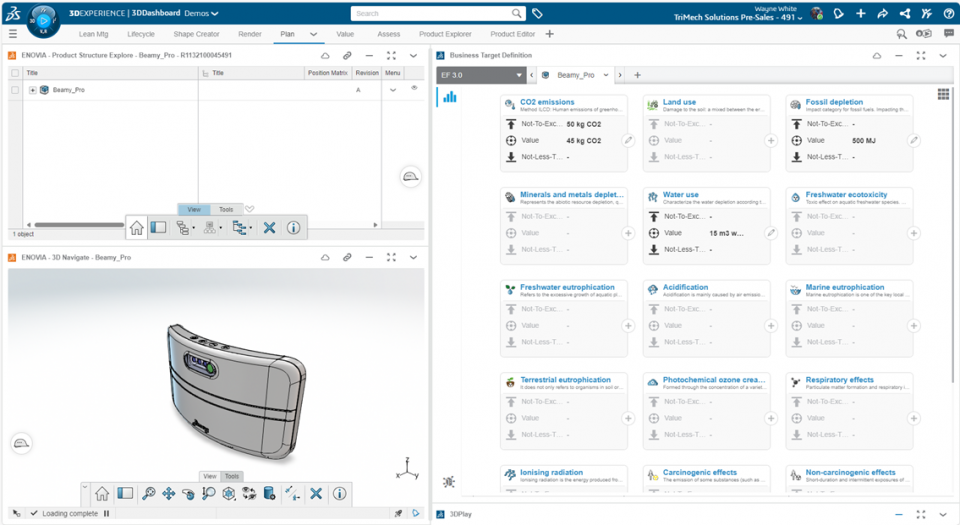Toggle visibility eye for Beamy_Pro row
This screenshot has height=525, width=960.
point(414,88)
